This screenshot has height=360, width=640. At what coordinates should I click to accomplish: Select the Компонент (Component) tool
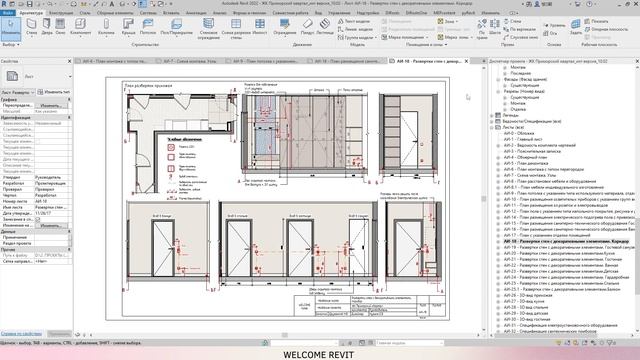[80, 27]
